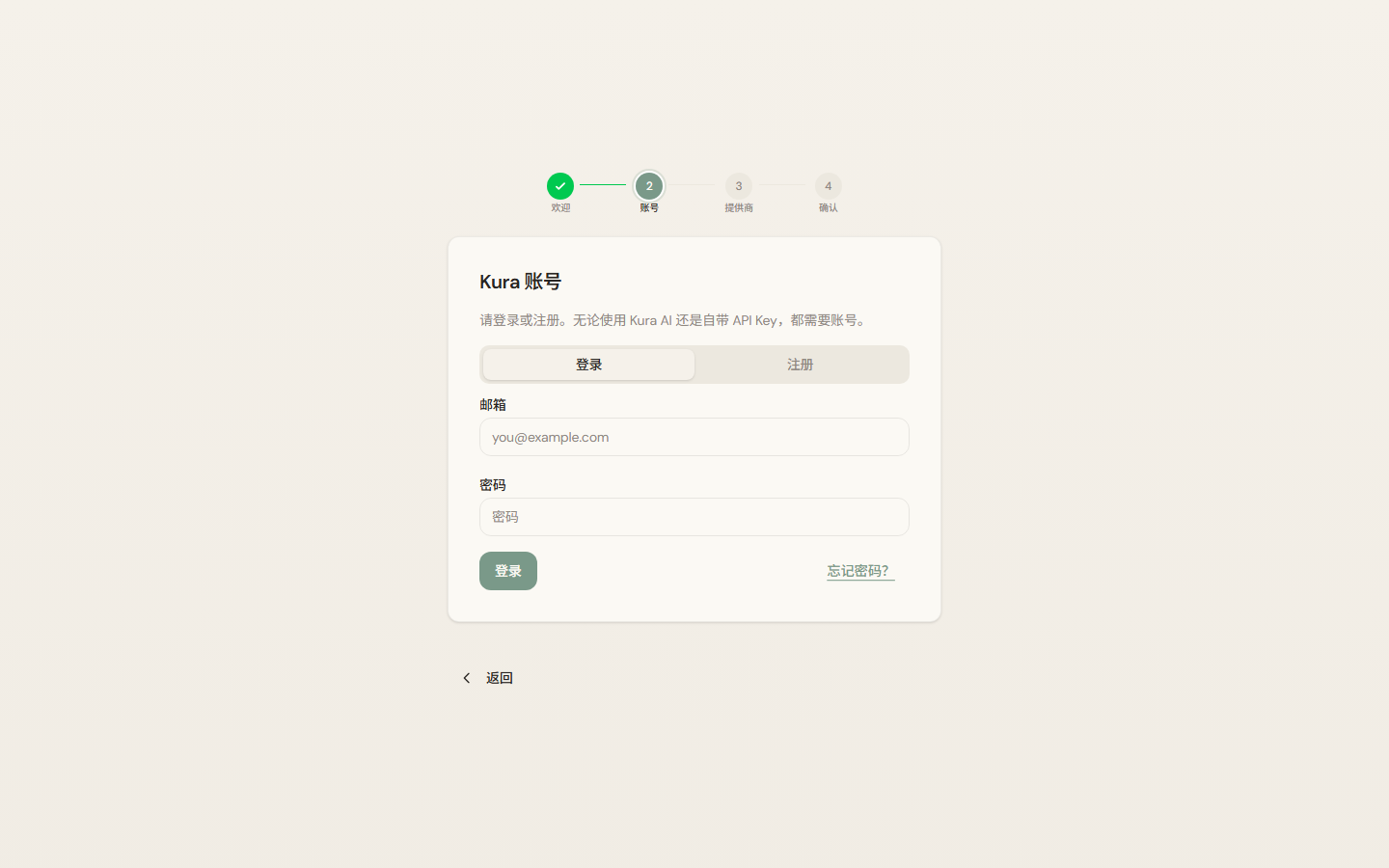Viewport: 1389px width, 868px height.
Task: Click the green checkmark Welcome step icon
Action: [560, 186]
